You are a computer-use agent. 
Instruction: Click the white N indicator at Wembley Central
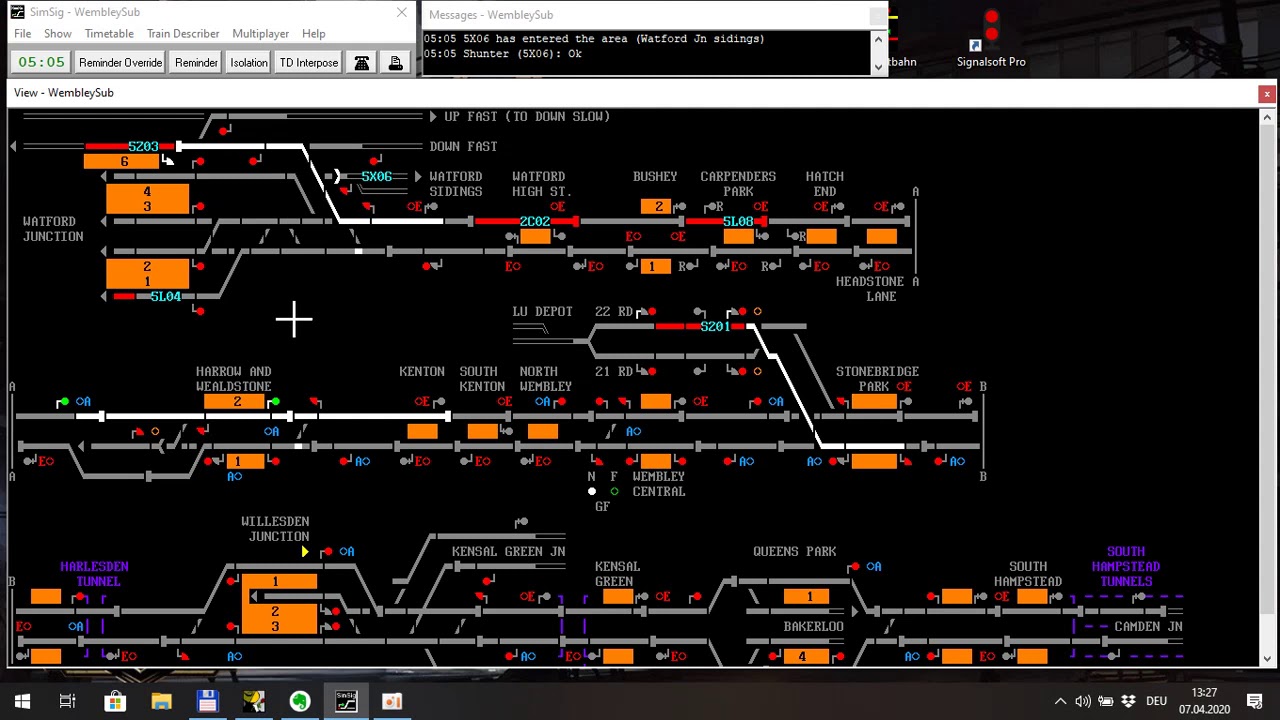[x=592, y=491]
